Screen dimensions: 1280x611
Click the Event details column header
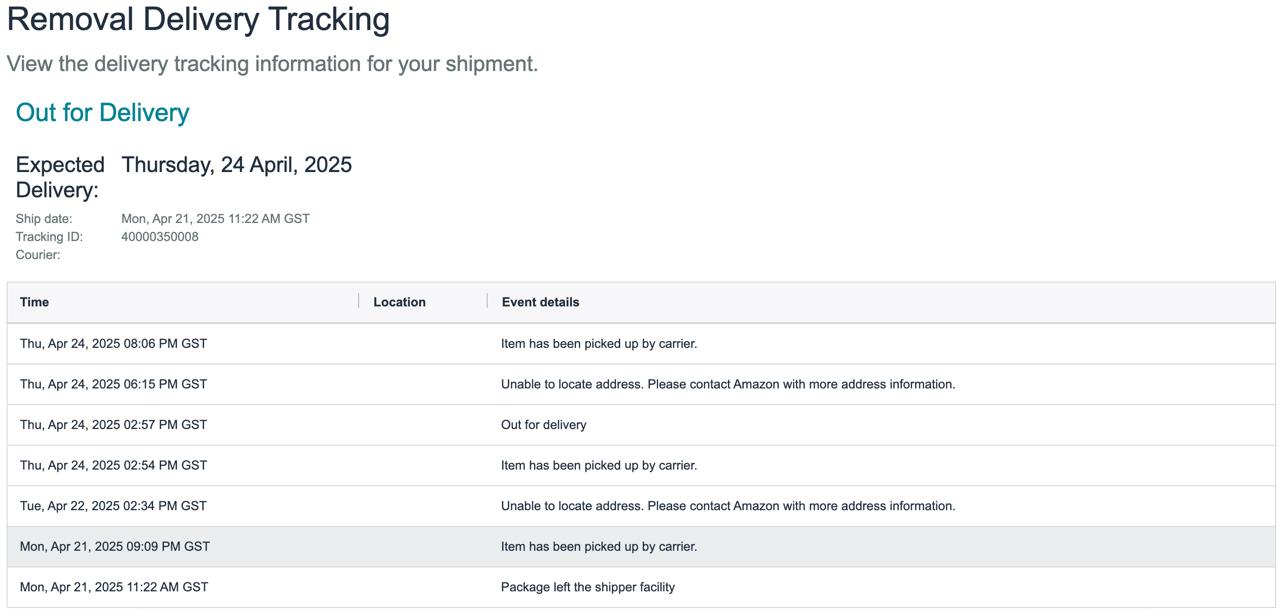point(540,302)
